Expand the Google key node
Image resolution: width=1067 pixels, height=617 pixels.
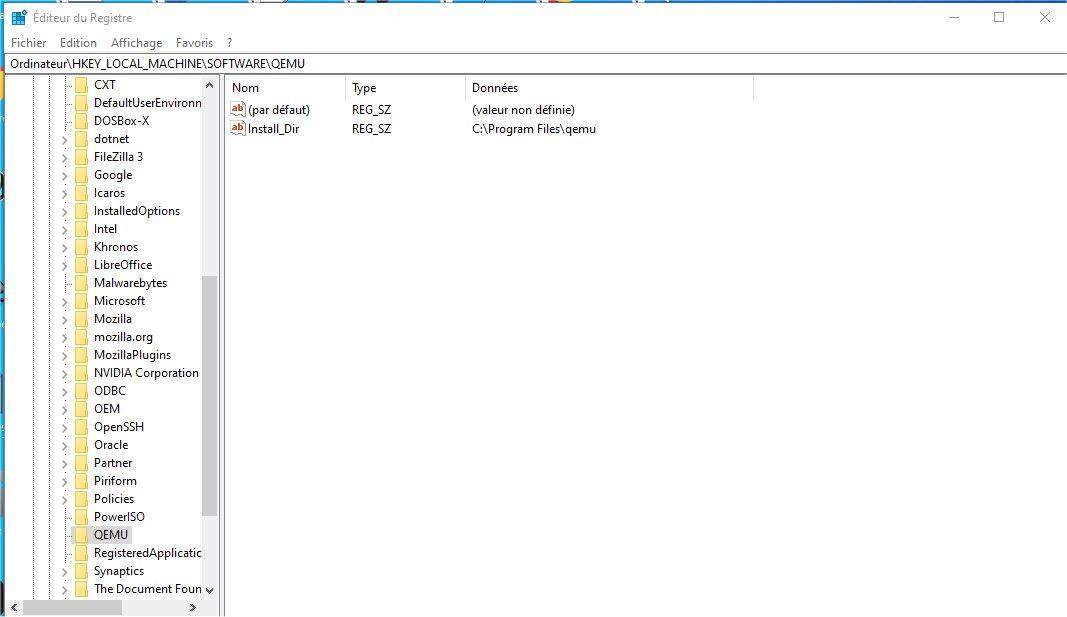[64, 175]
